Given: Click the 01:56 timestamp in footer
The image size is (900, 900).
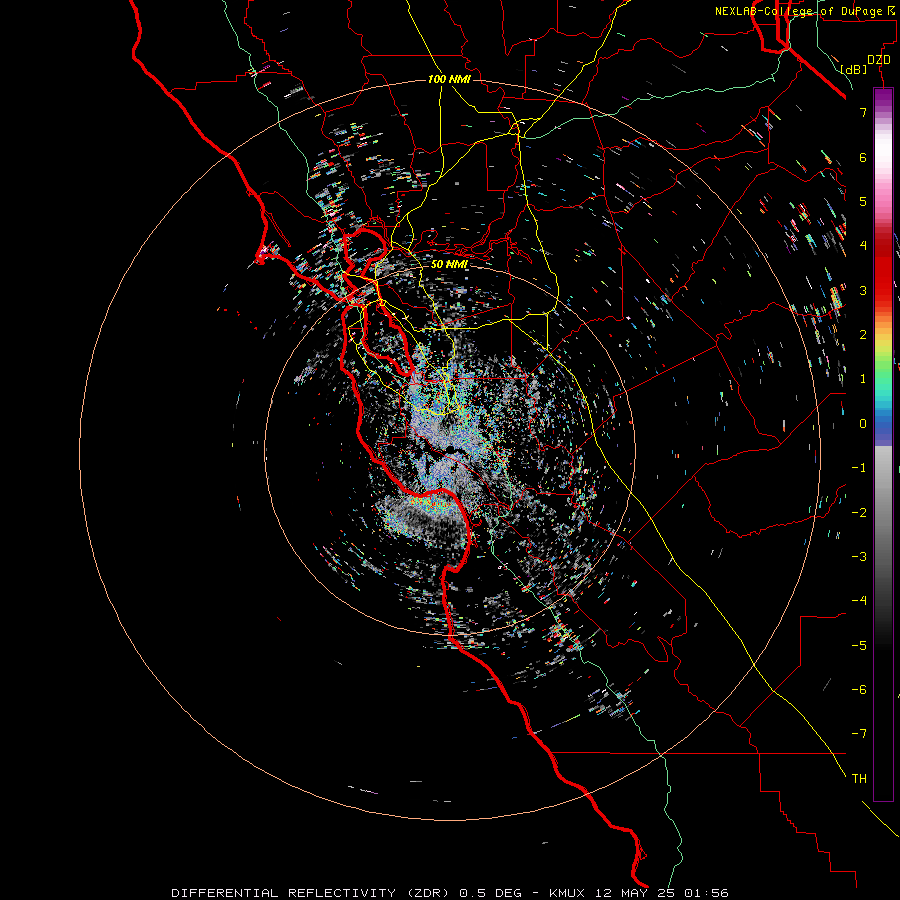Looking at the screenshot, I should tap(705, 893).
